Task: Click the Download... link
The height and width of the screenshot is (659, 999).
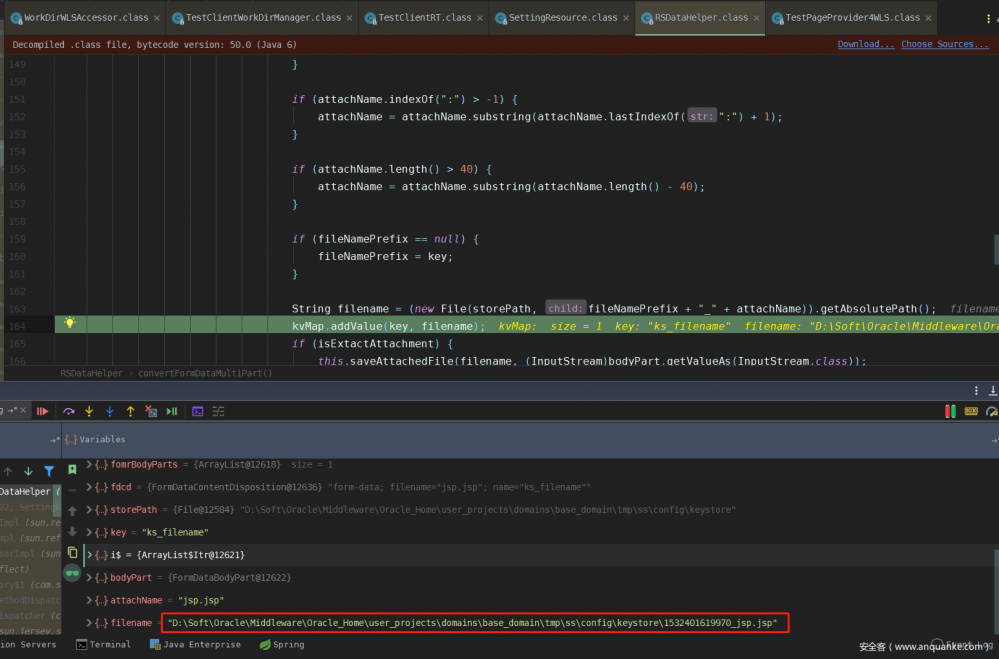Action: (865, 44)
